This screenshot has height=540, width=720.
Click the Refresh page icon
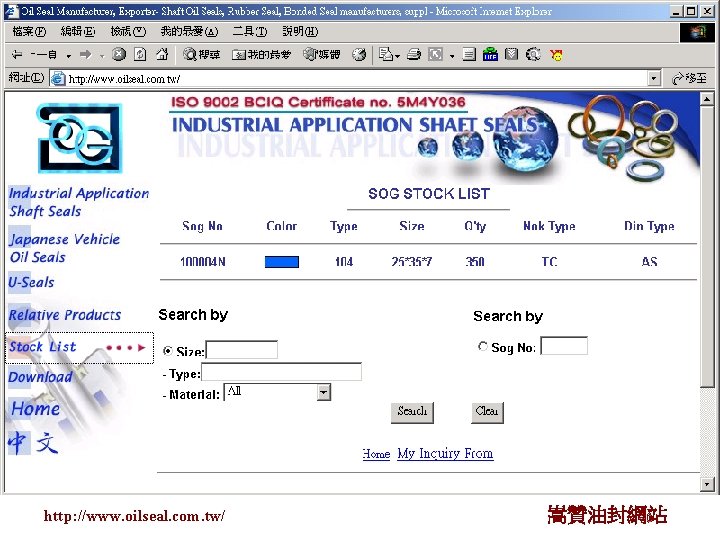[140, 55]
